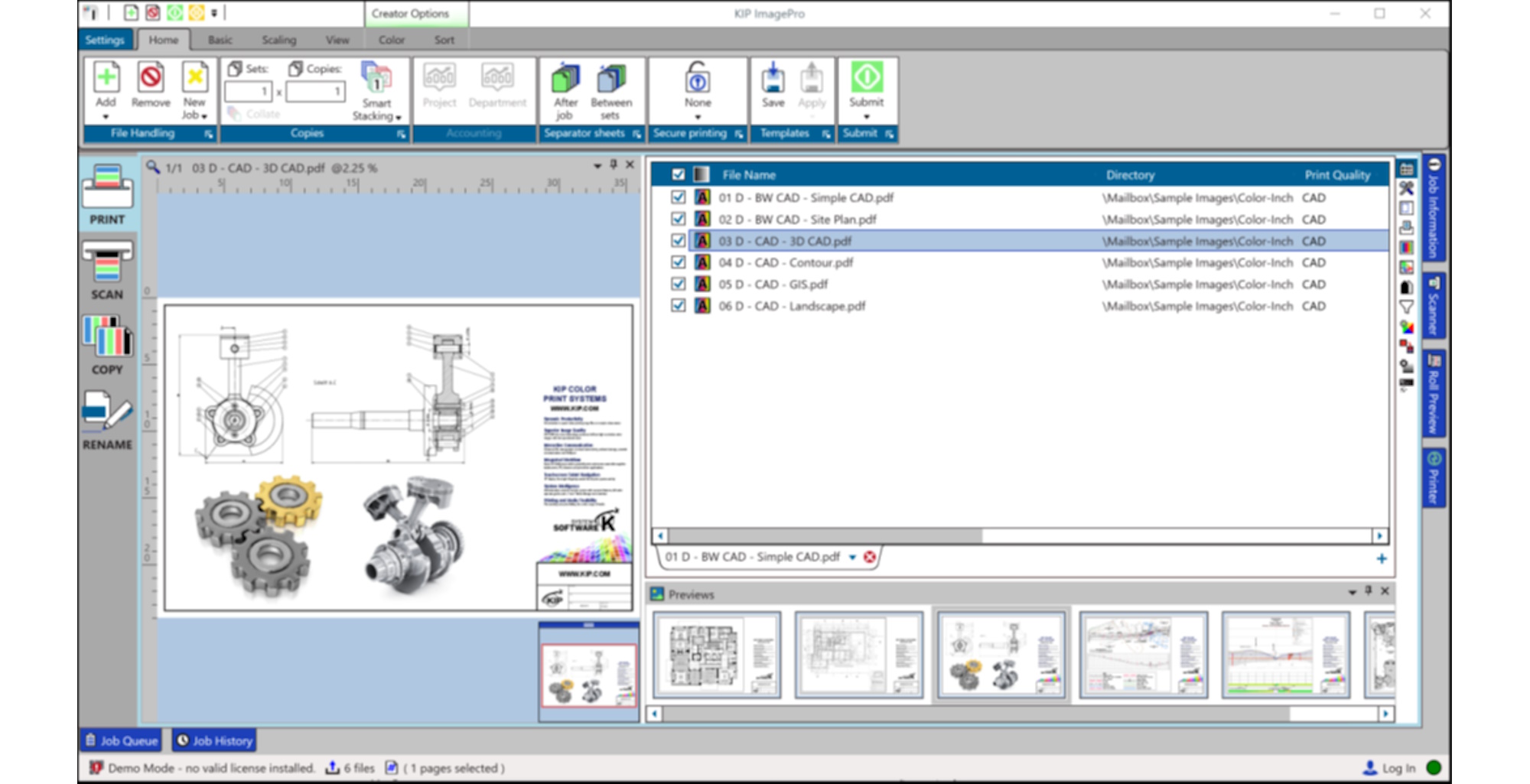Switch to the Basic ribbon tab

click(x=220, y=40)
